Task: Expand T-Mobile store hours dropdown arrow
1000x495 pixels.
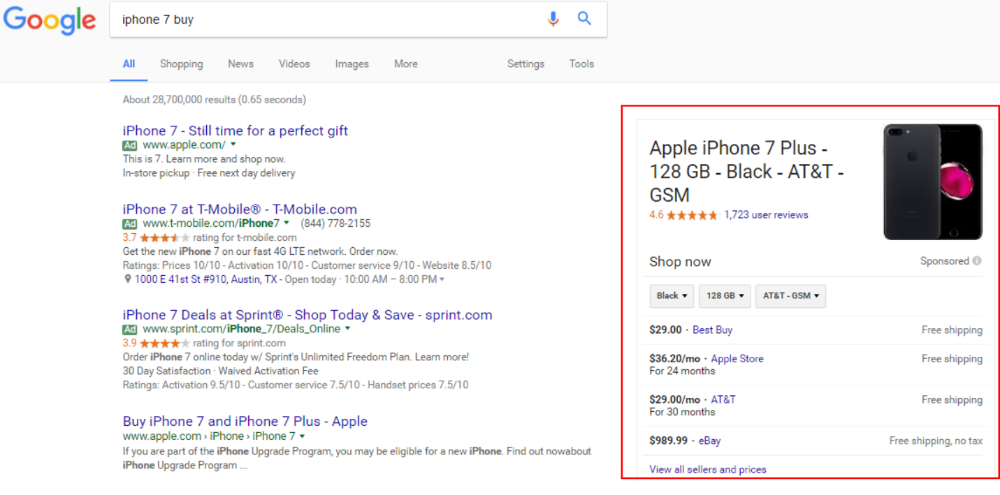Action: click(x=442, y=280)
